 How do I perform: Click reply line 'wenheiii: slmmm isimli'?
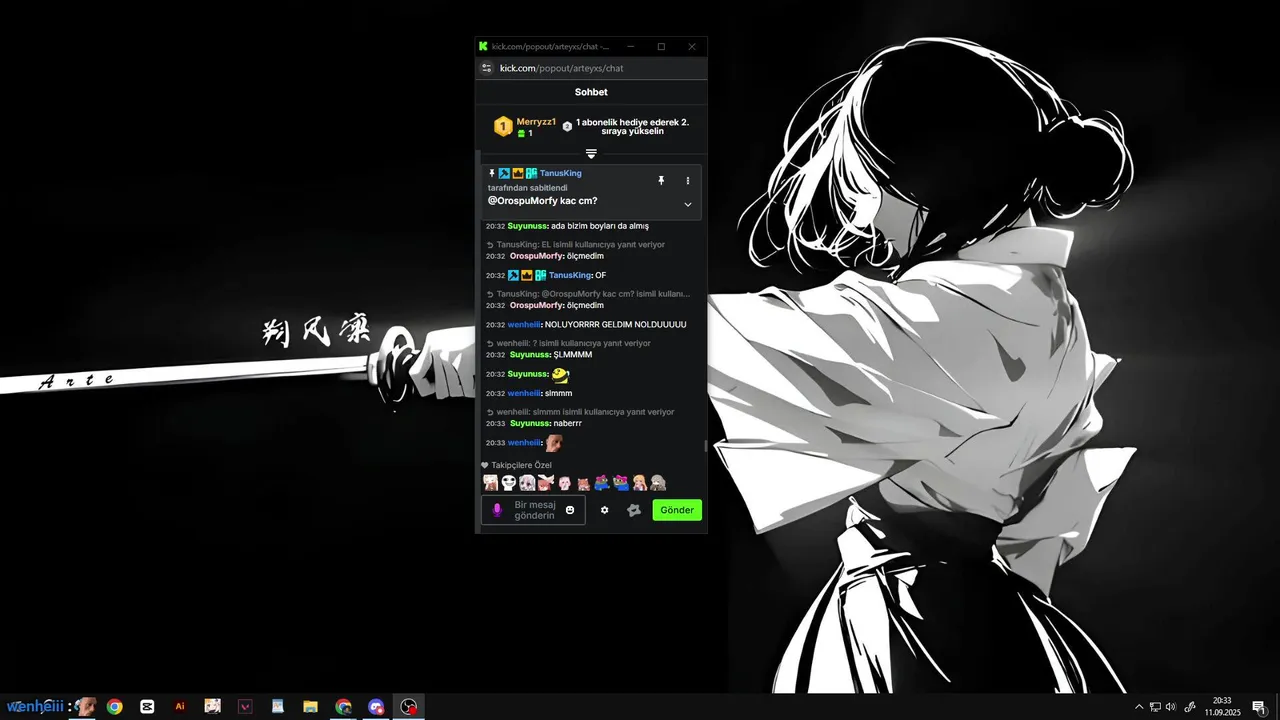586,412
